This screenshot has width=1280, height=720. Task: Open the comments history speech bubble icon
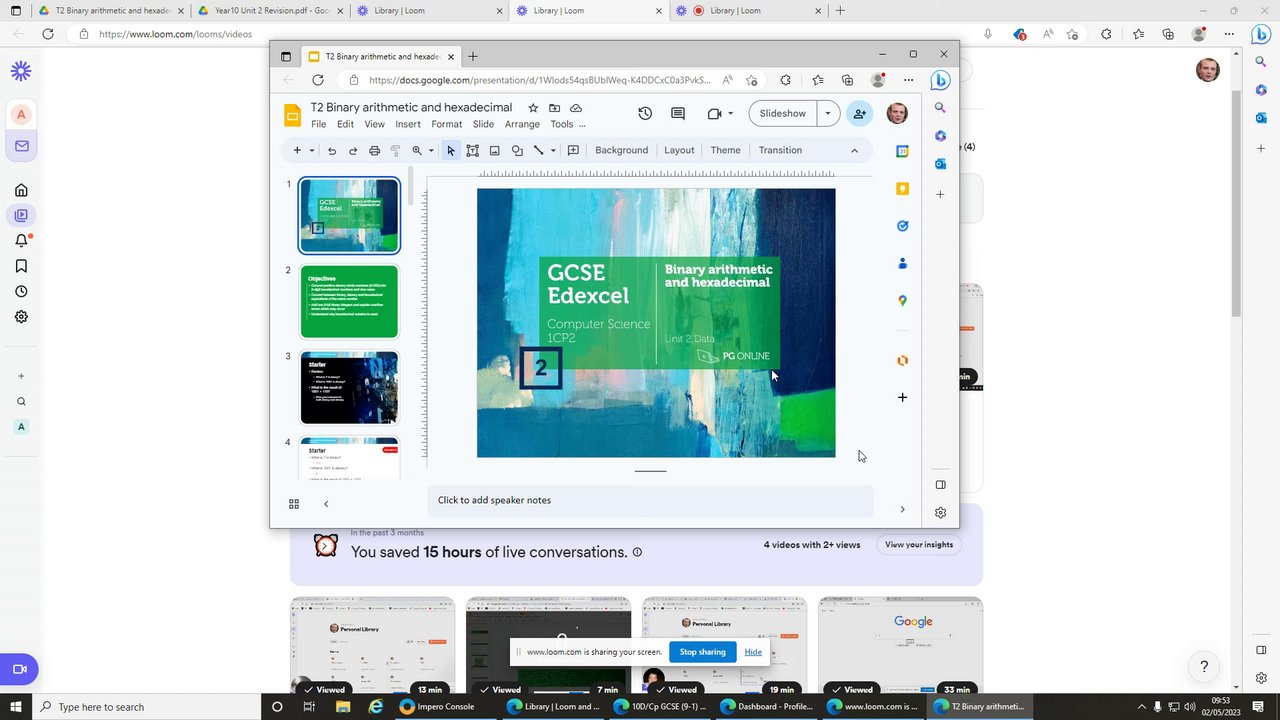click(x=677, y=113)
